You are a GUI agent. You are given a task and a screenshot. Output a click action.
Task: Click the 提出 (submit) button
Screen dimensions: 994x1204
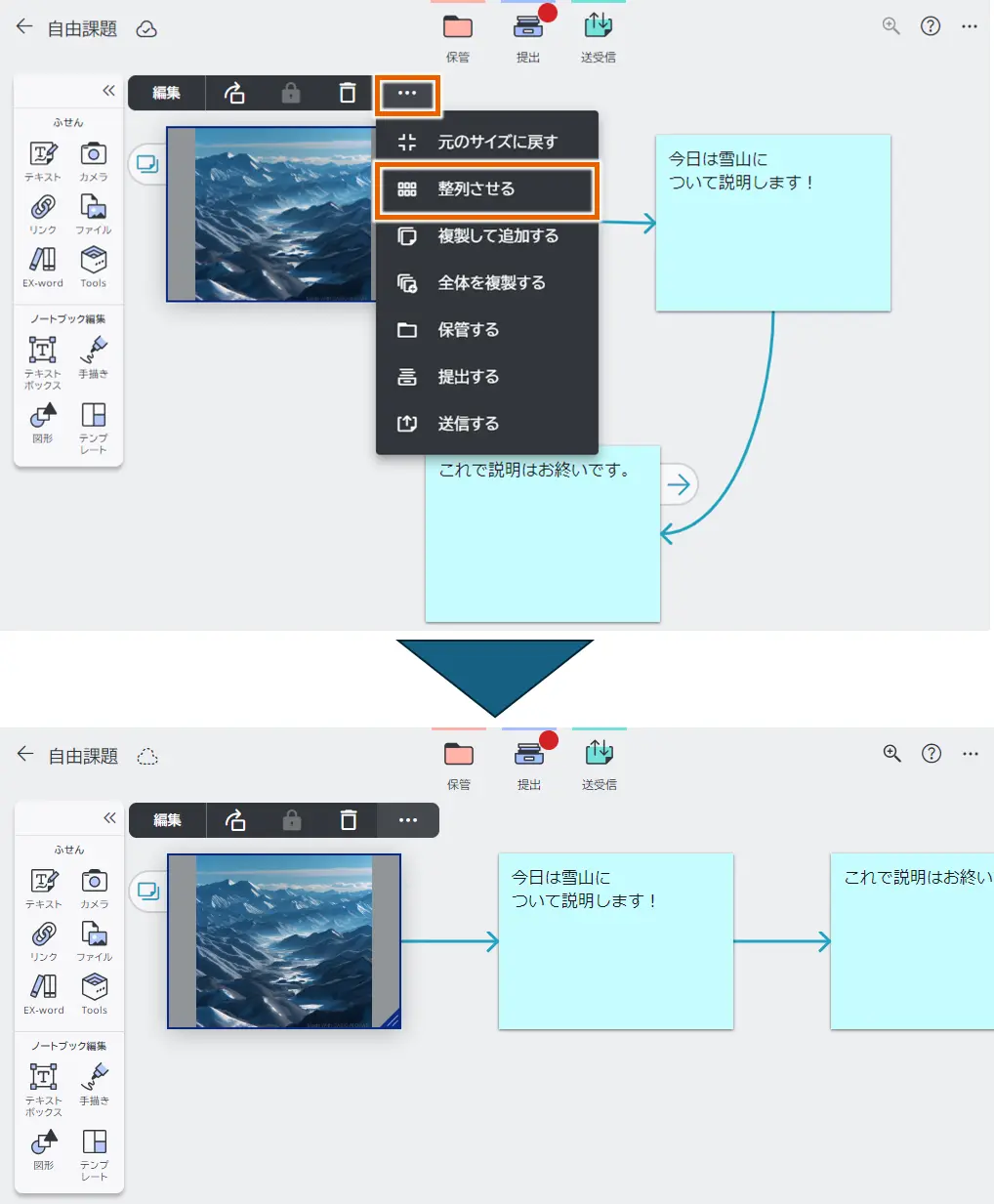click(528, 32)
